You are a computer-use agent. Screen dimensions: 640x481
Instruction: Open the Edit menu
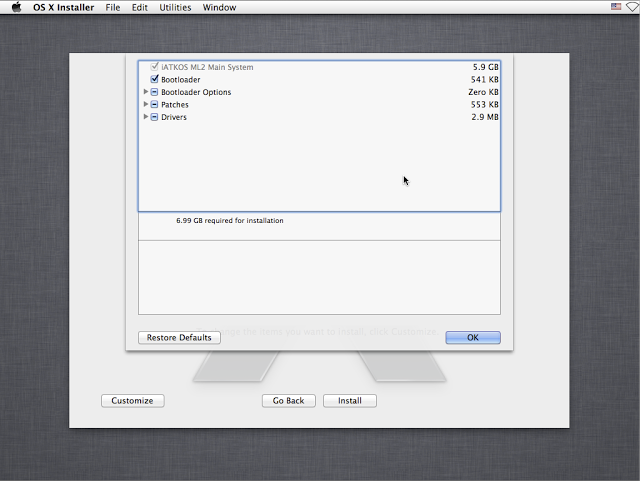[140, 7]
